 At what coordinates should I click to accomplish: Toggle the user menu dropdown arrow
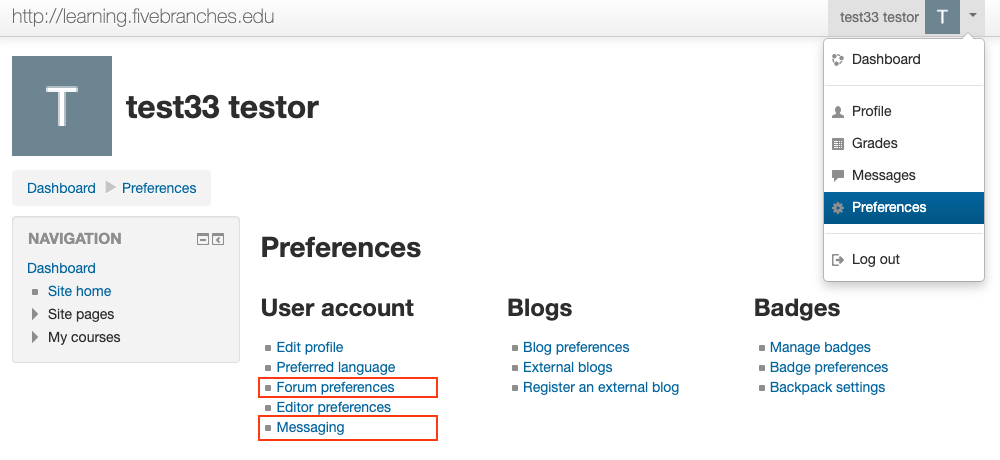coord(972,15)
